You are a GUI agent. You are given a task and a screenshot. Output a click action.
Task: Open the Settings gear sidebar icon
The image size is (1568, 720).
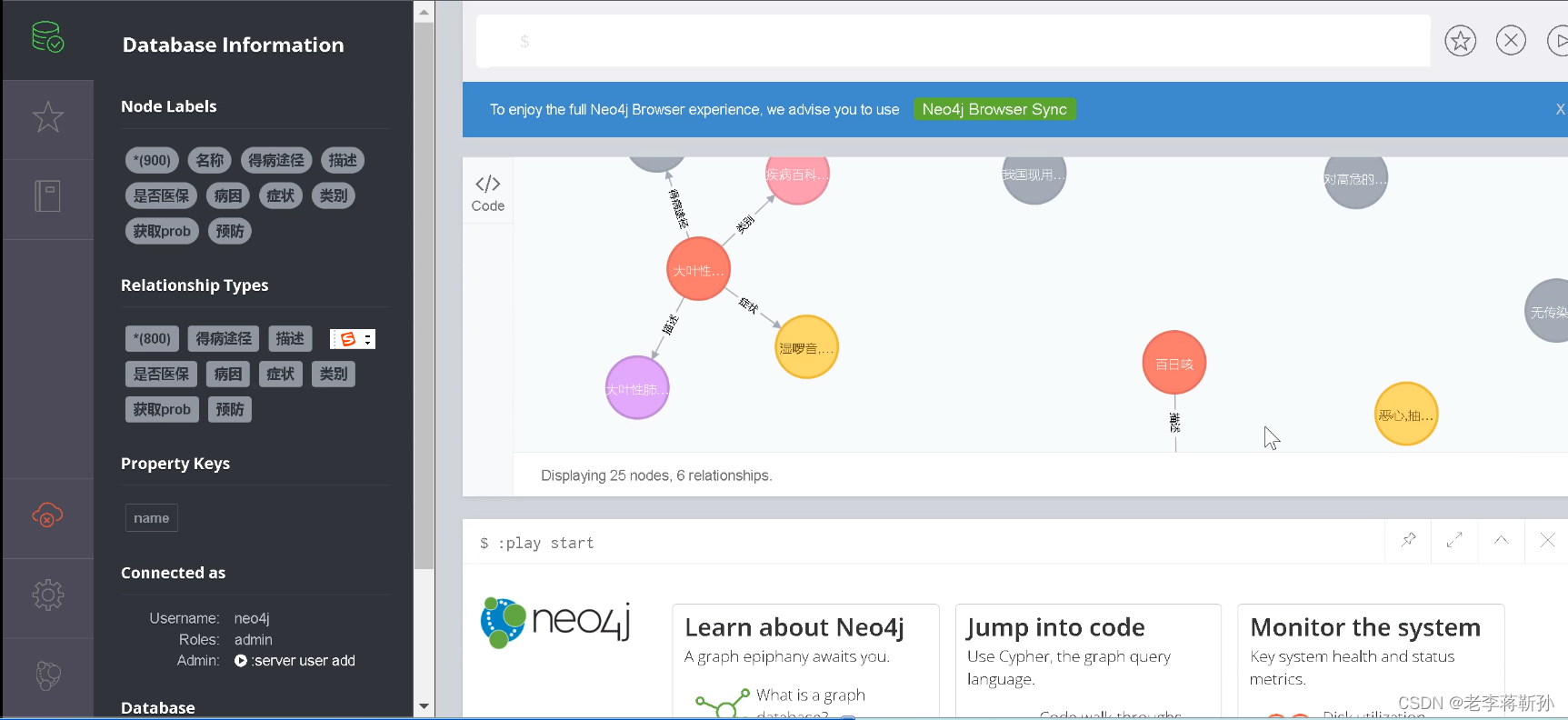point(47,595)
